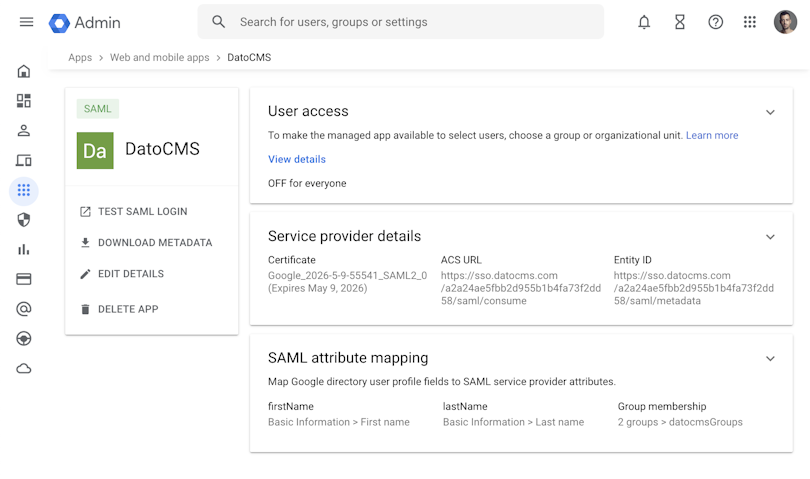The width and height of the screenshot is (810, 479).
Task: Open the Account at-sign sidebar icon
Action: pyautogui.click(x=24, y=309)
